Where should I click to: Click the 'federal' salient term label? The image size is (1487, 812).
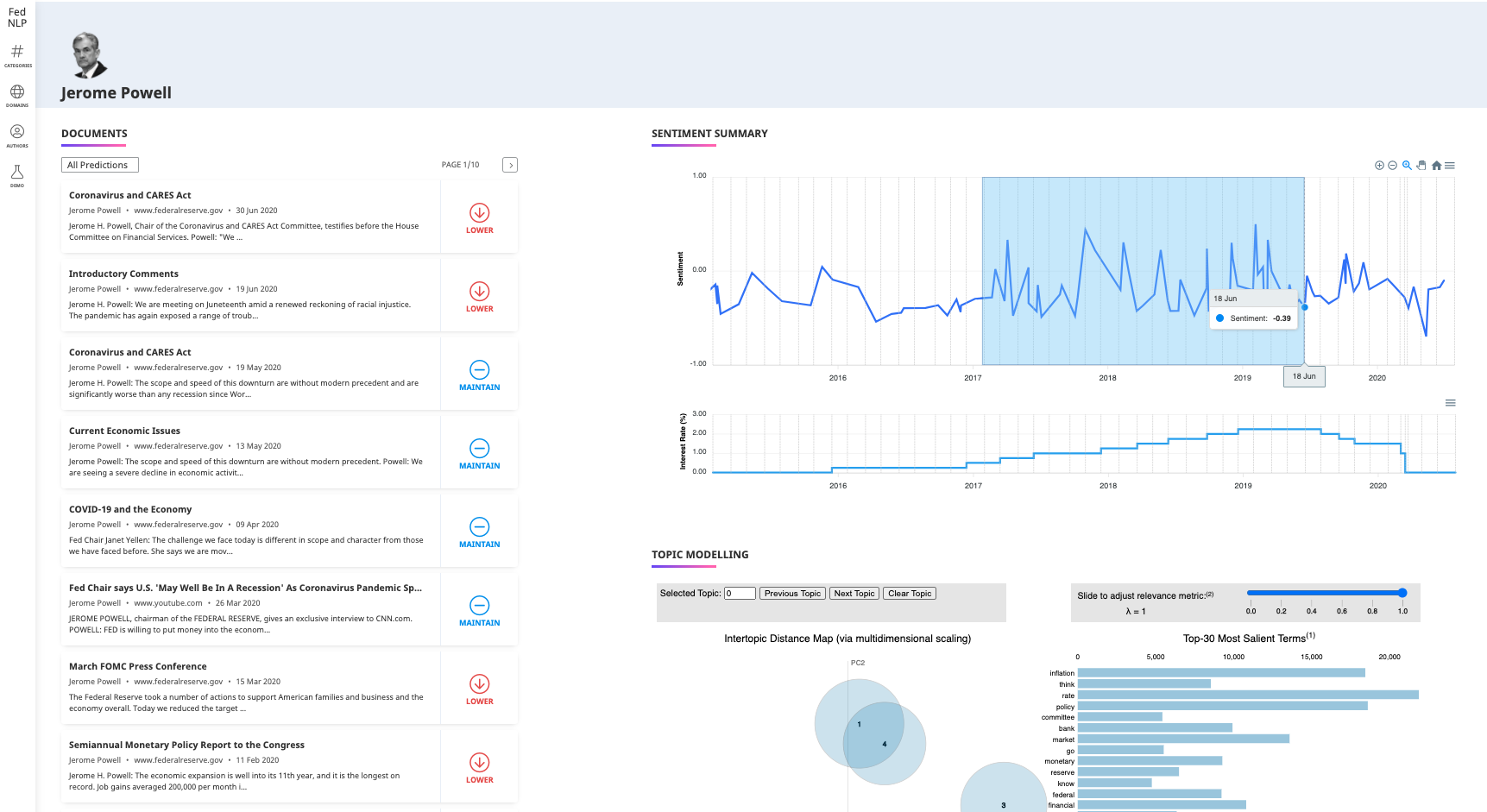click(x=1063, y=795)
